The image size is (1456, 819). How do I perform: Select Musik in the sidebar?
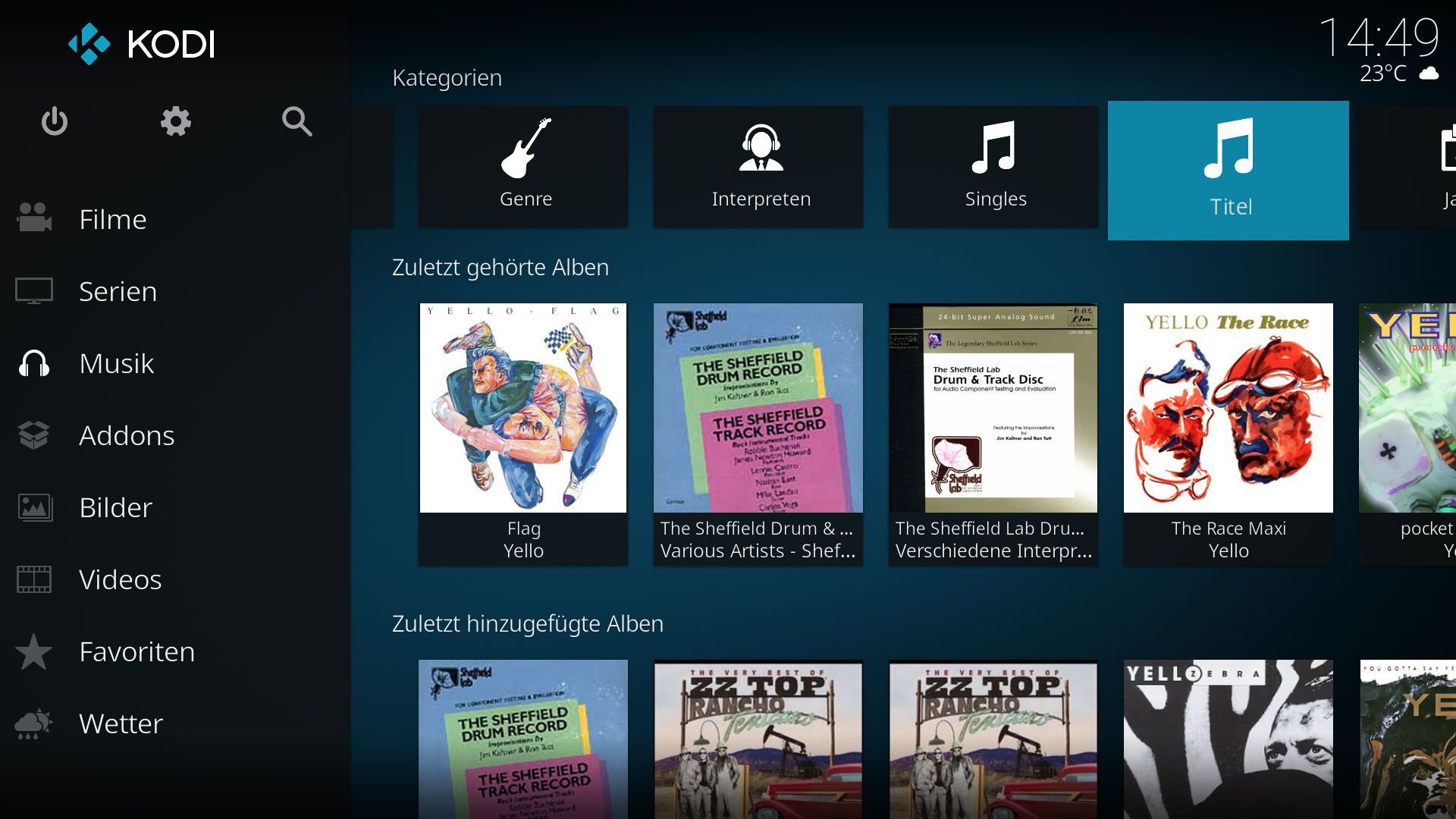116,363
